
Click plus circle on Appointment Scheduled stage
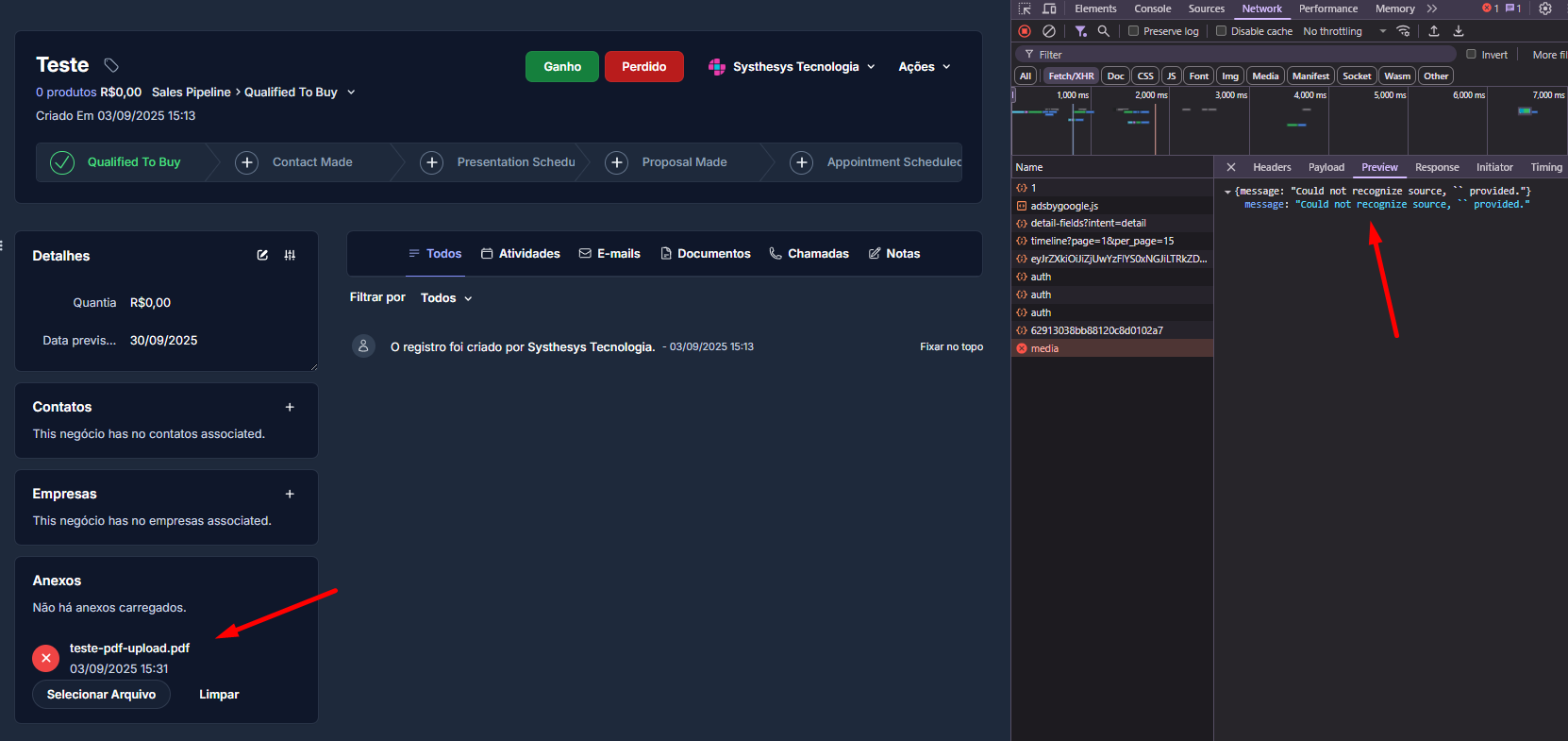point(802,162)
